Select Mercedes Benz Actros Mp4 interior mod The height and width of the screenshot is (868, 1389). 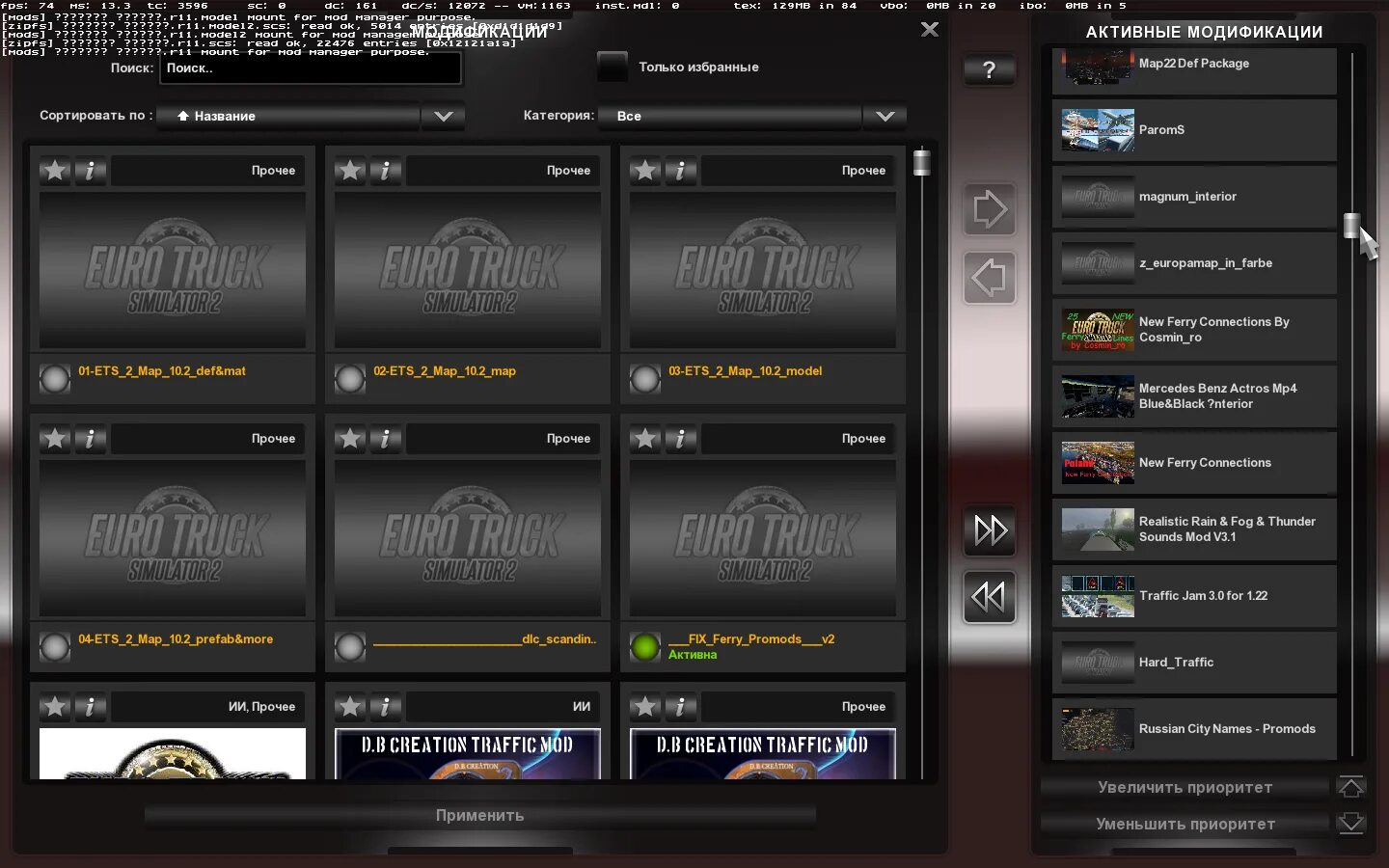[x=1194, y=396]
